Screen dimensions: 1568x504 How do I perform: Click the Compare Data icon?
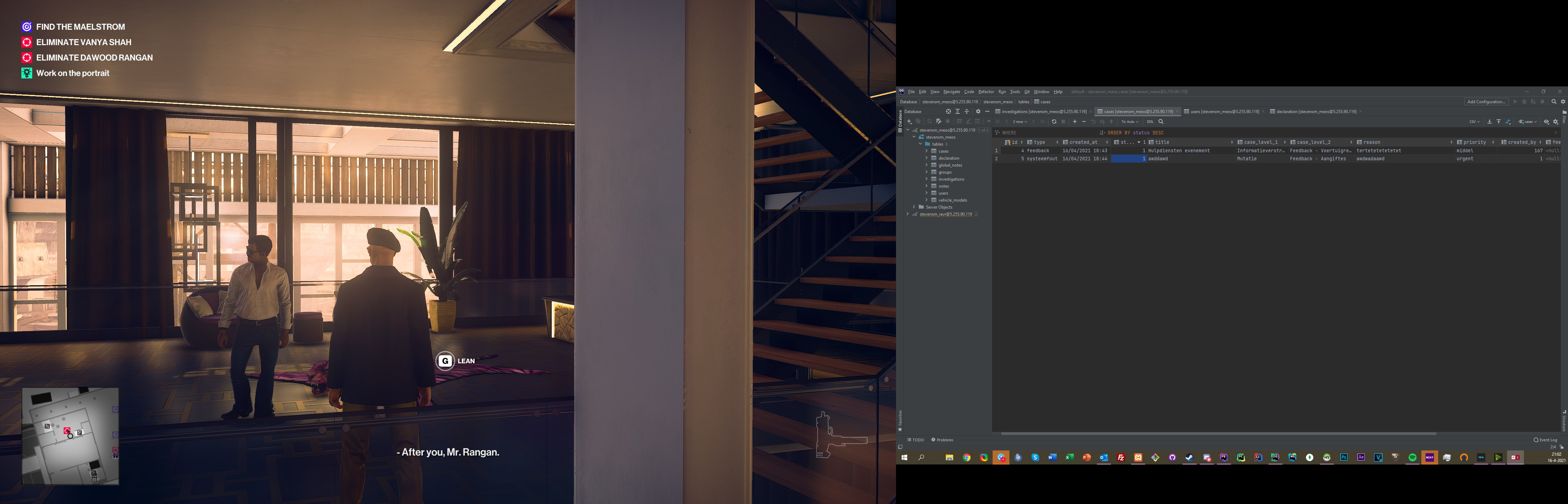[x=1508, y=122]
